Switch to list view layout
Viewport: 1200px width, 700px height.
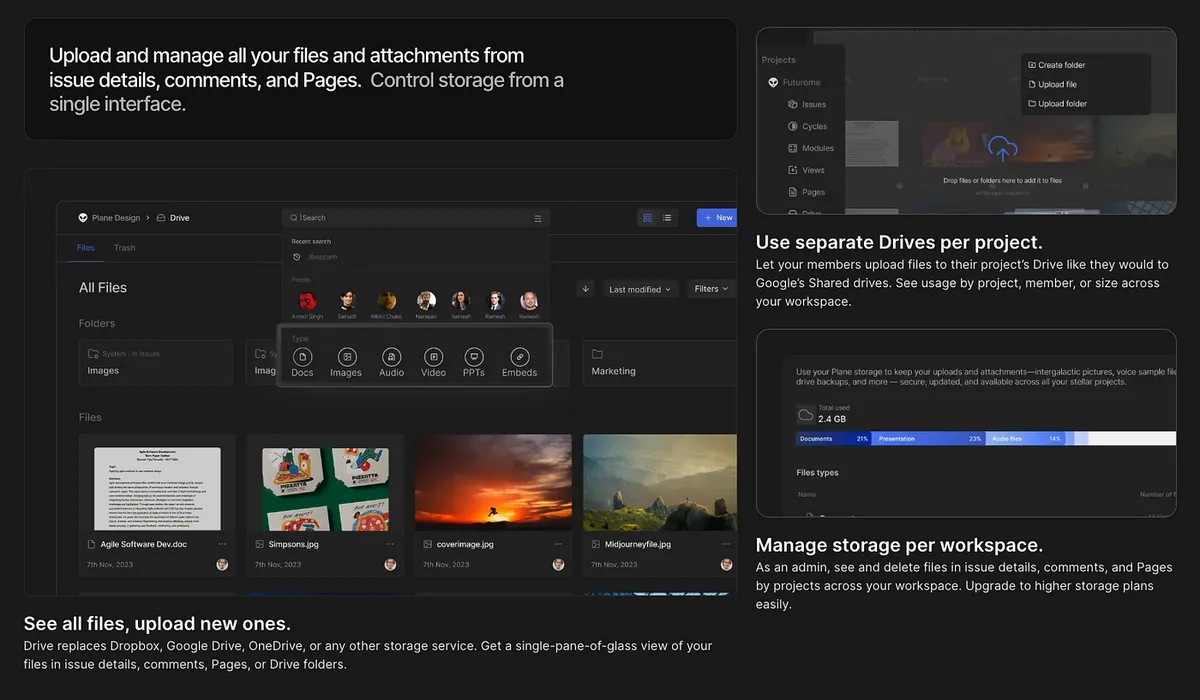tap(667, 217)
